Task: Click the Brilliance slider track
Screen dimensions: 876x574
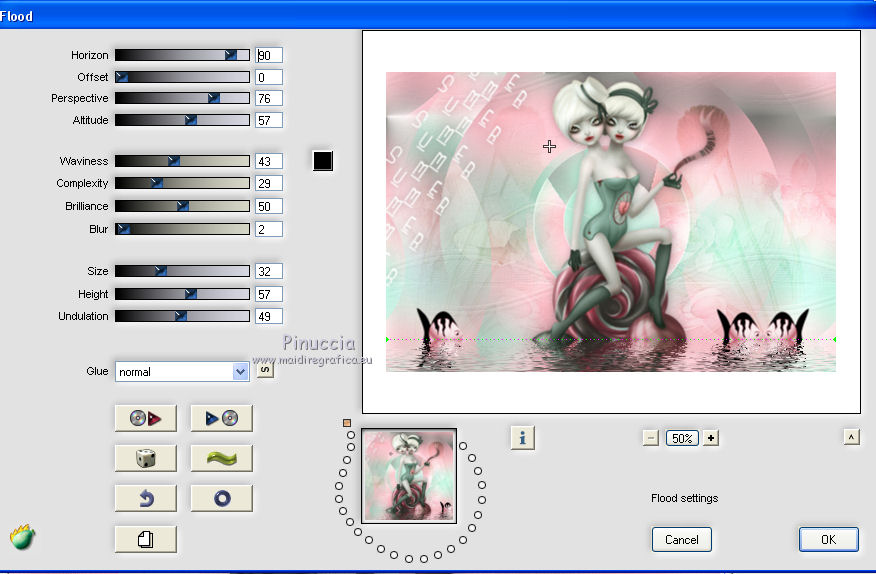Action: pos(182,206)
